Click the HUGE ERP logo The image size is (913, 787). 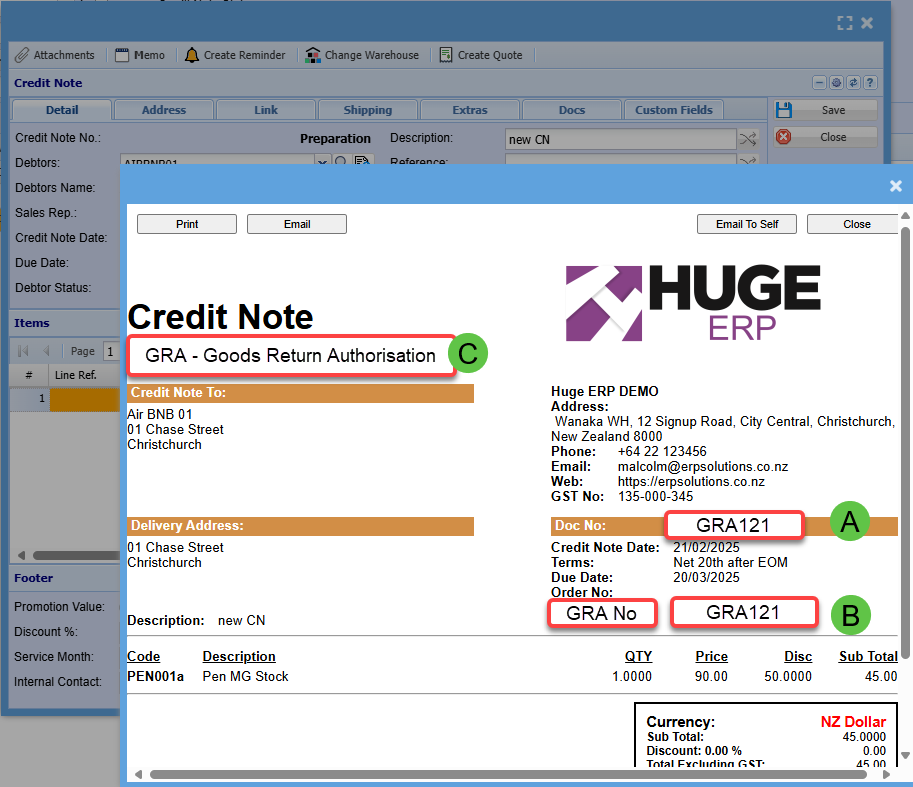click(693, 303)
